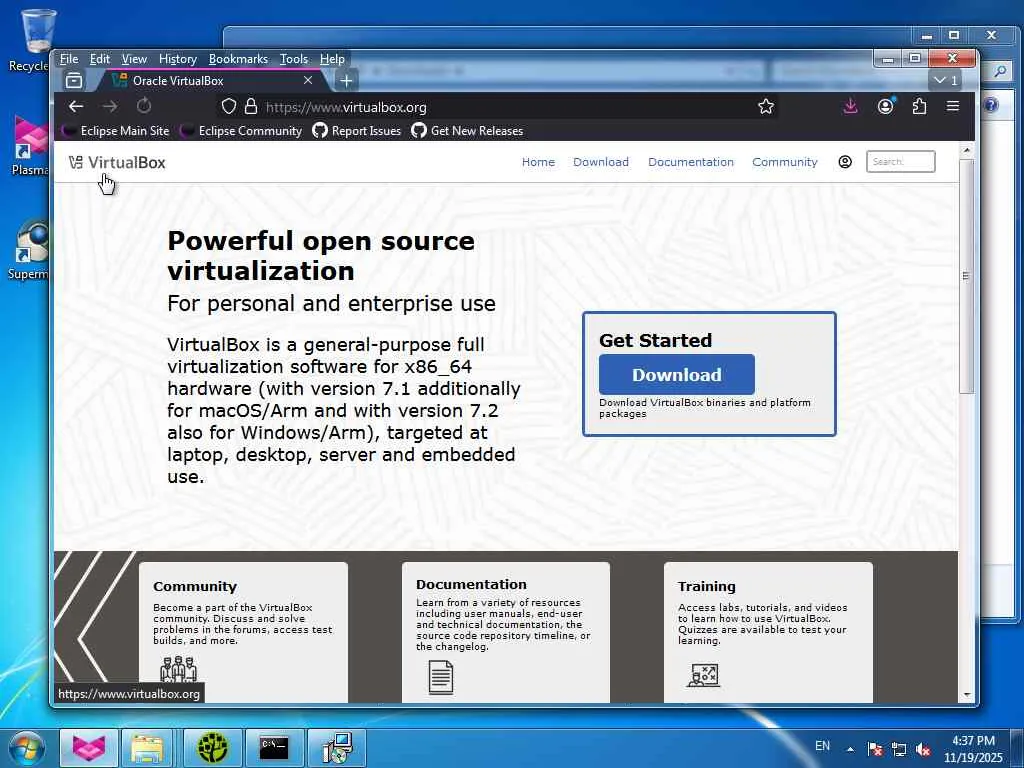1024x768 pixels.
Task: Open the extensions puzzle icon
Action: [x=920, y=106]
